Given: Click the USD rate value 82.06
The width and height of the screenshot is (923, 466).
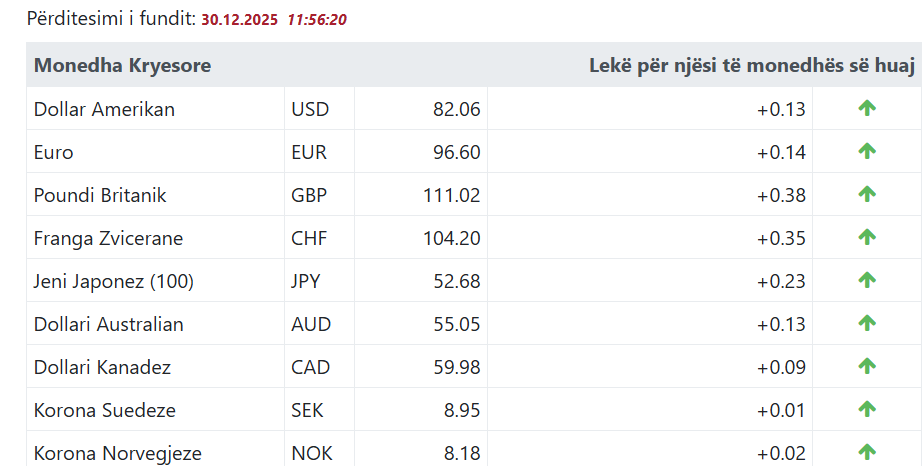Looking at the screenshot, I should point(457,110).
